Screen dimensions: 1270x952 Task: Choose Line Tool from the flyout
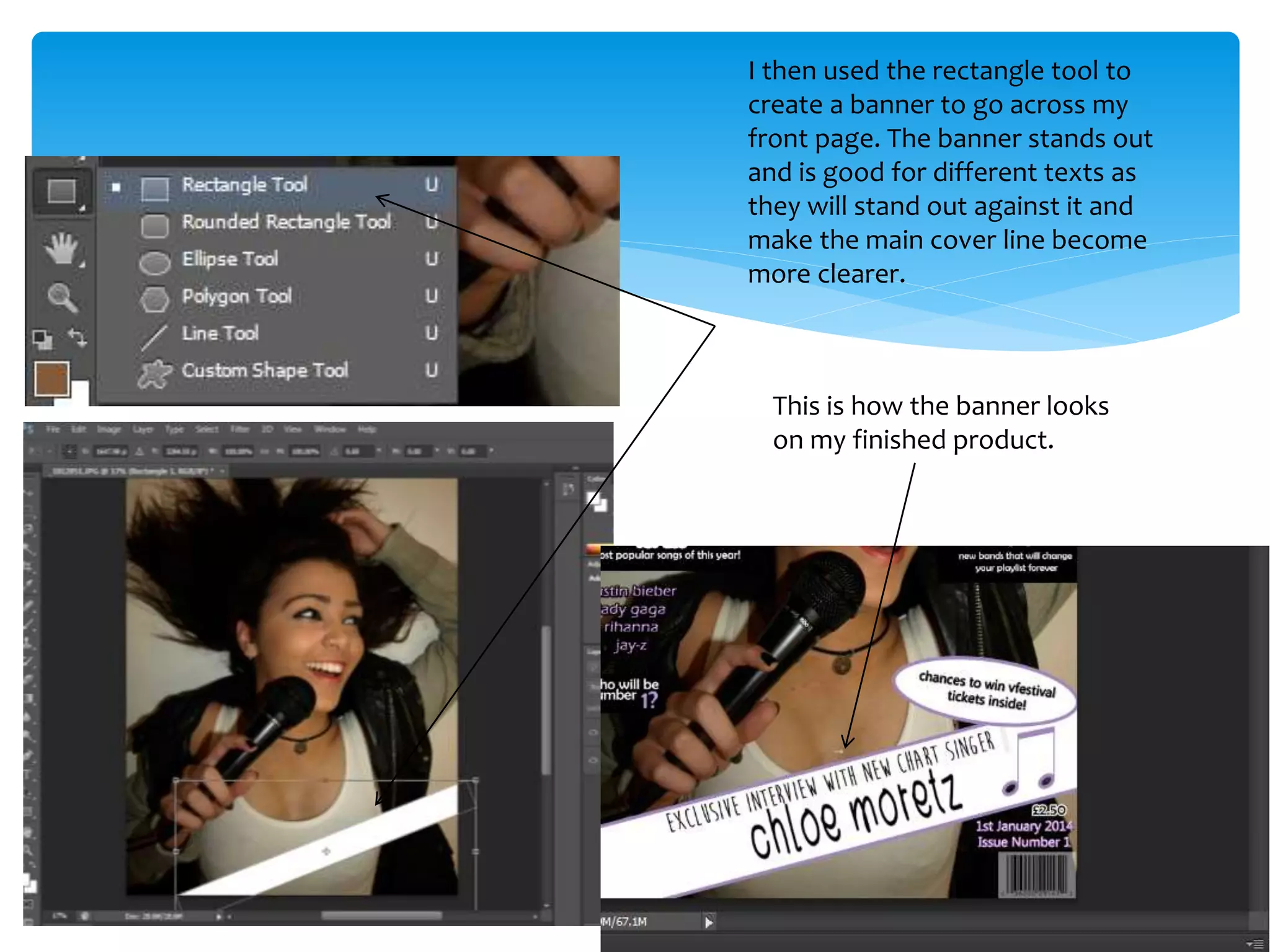[277, 334]
